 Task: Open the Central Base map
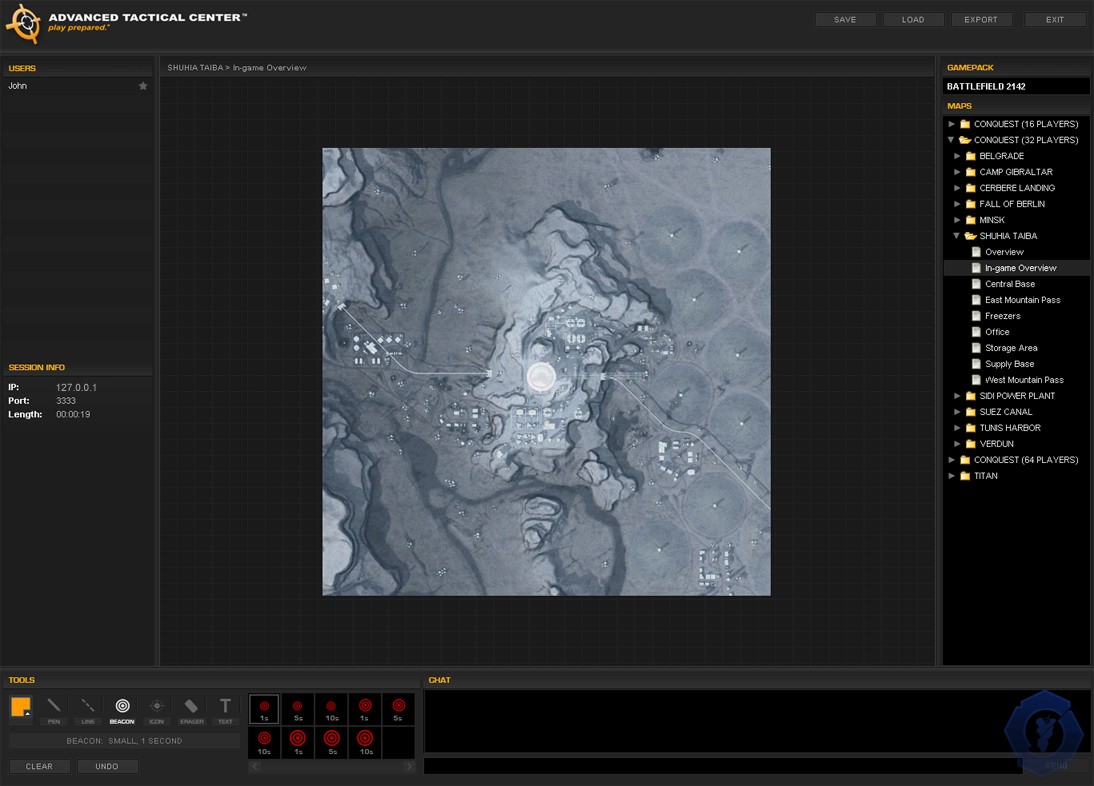(x=1010, y=285)
